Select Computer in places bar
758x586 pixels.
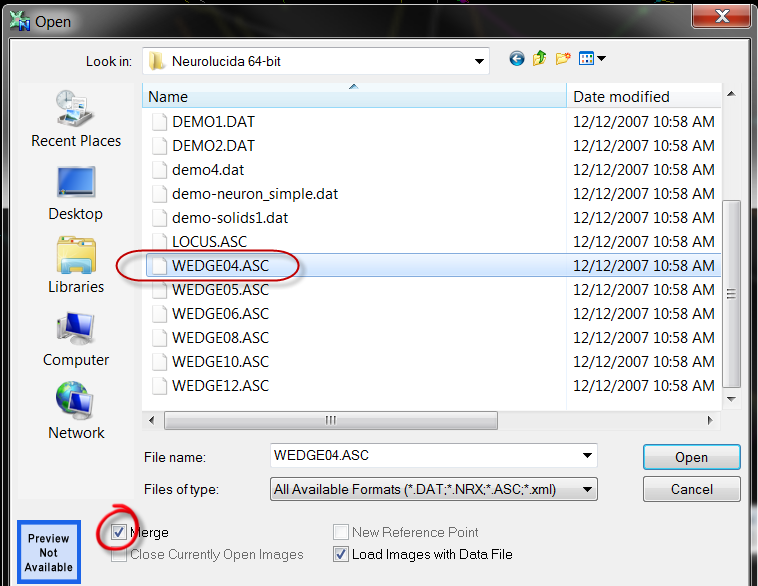coord(76,338)
